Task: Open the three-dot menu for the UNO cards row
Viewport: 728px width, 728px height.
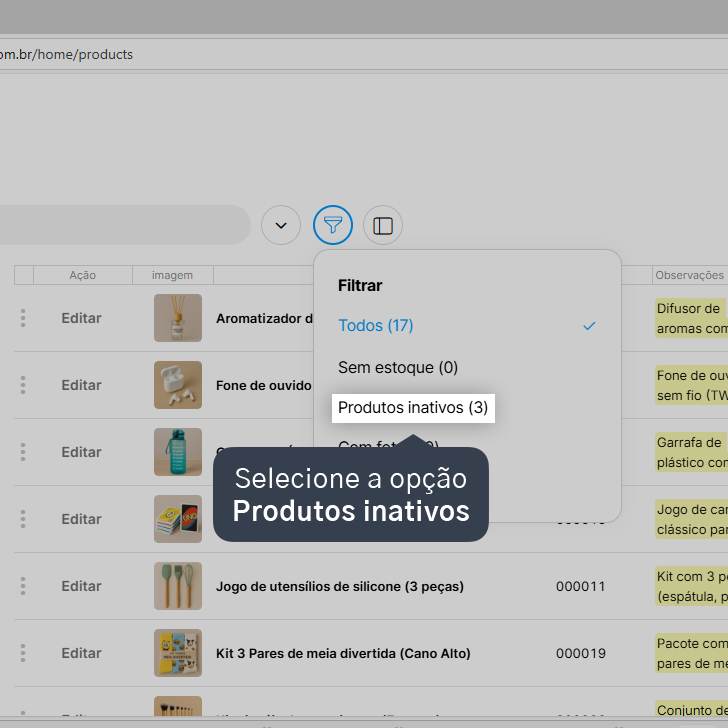Action: point(23,519)
